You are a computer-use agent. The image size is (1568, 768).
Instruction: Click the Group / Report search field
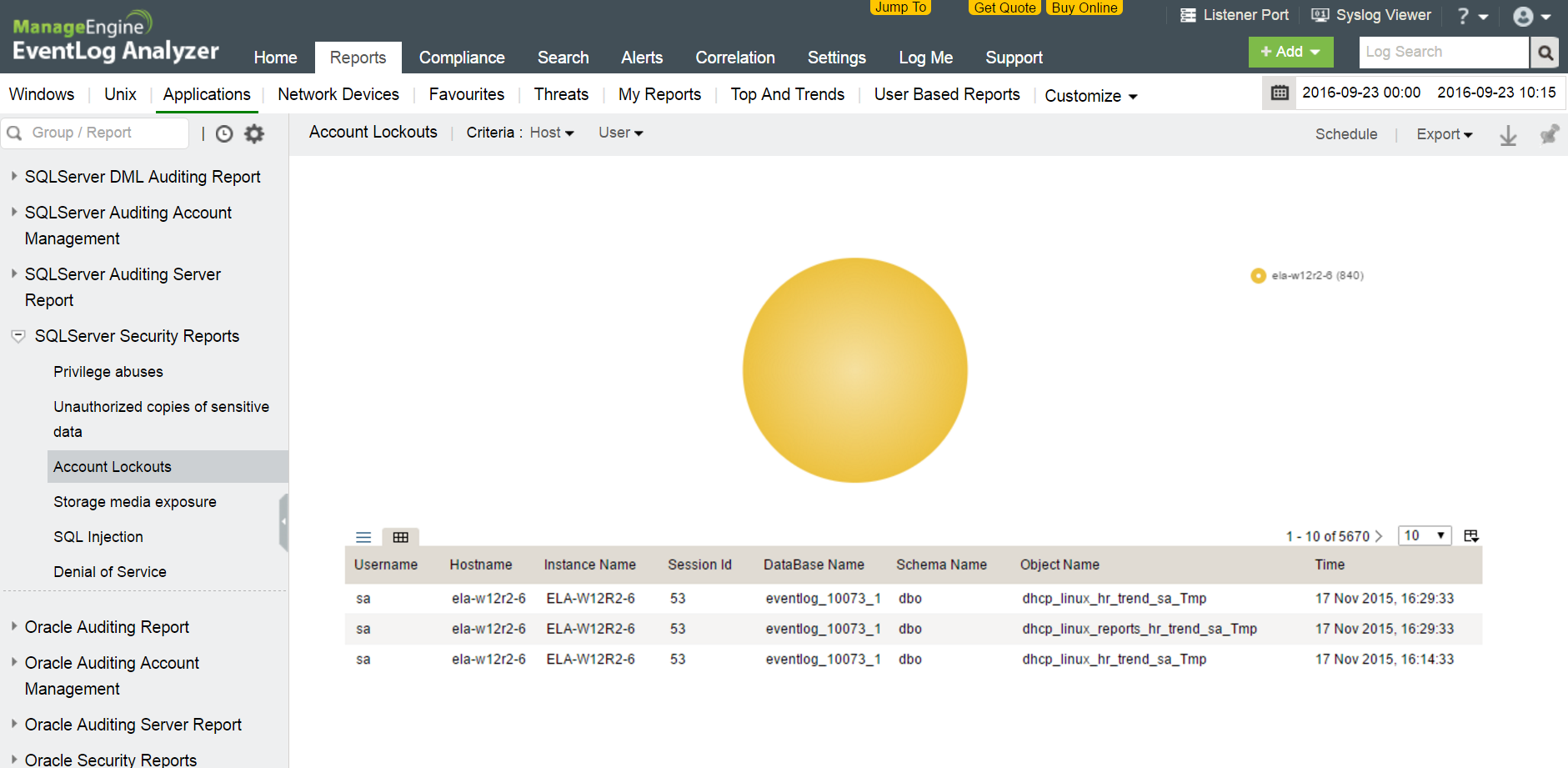tap(104, 133)
